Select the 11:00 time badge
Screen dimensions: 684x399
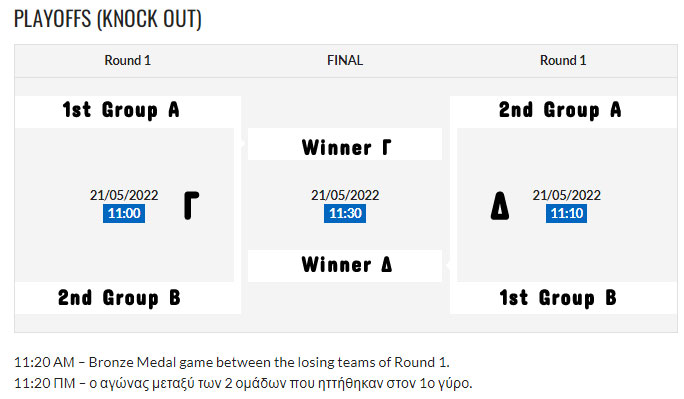point(124,213)
